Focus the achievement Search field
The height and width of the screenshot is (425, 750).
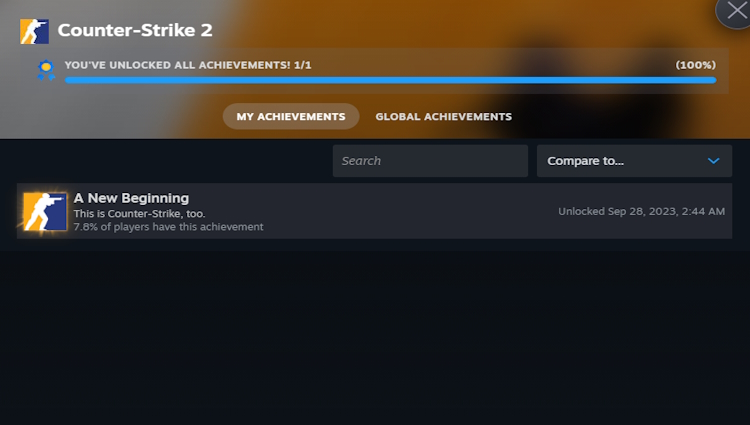pyautogui.click(x=430, y=161)
